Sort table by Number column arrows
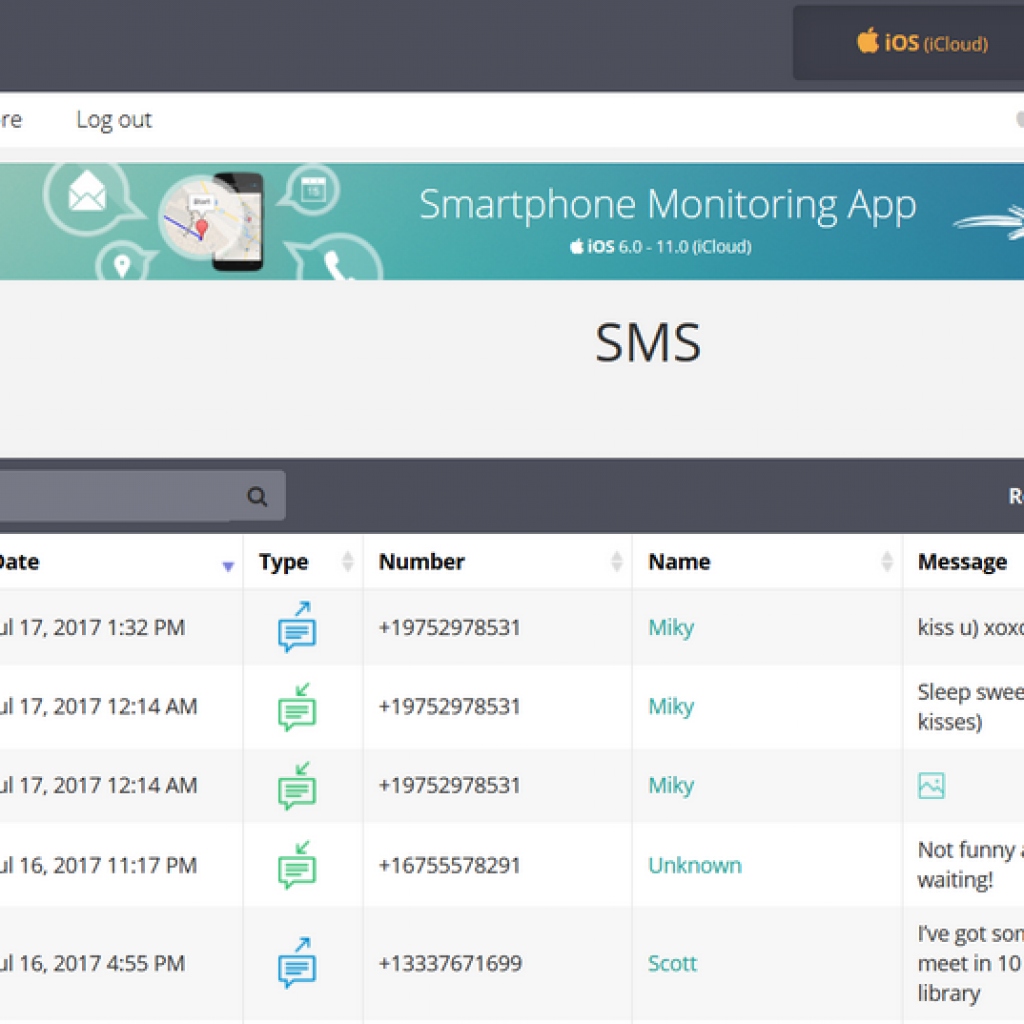This screenshot has height=1024, width=1024. (616, 562)
